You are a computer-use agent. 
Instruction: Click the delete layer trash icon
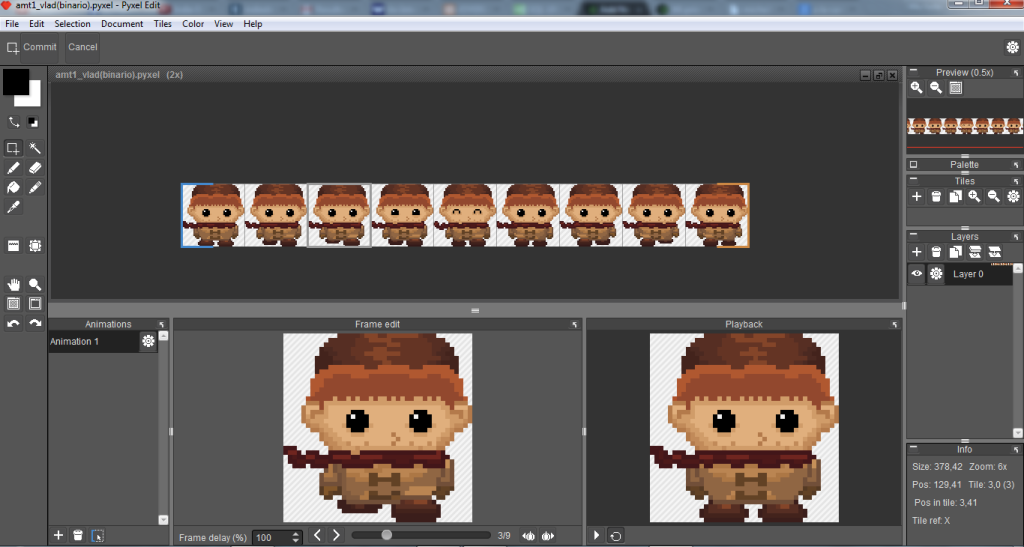pyautogui.click(x=936, y=252)
